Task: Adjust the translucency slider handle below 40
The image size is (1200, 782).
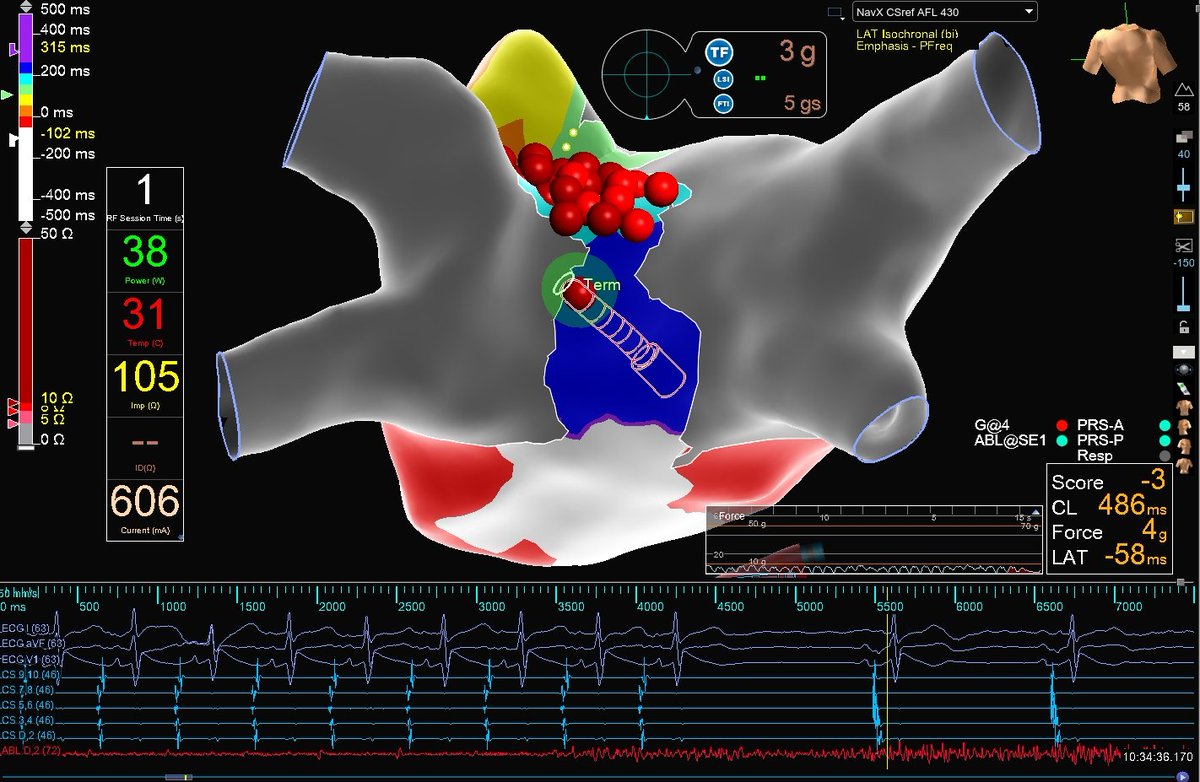Action: coord(1184,190)
